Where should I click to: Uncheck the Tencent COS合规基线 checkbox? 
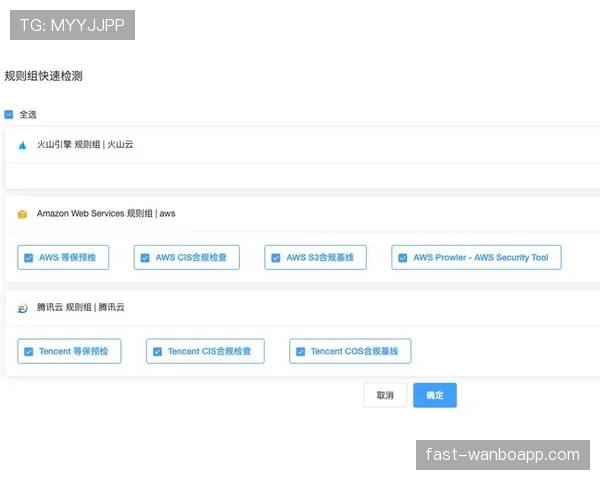301,352
